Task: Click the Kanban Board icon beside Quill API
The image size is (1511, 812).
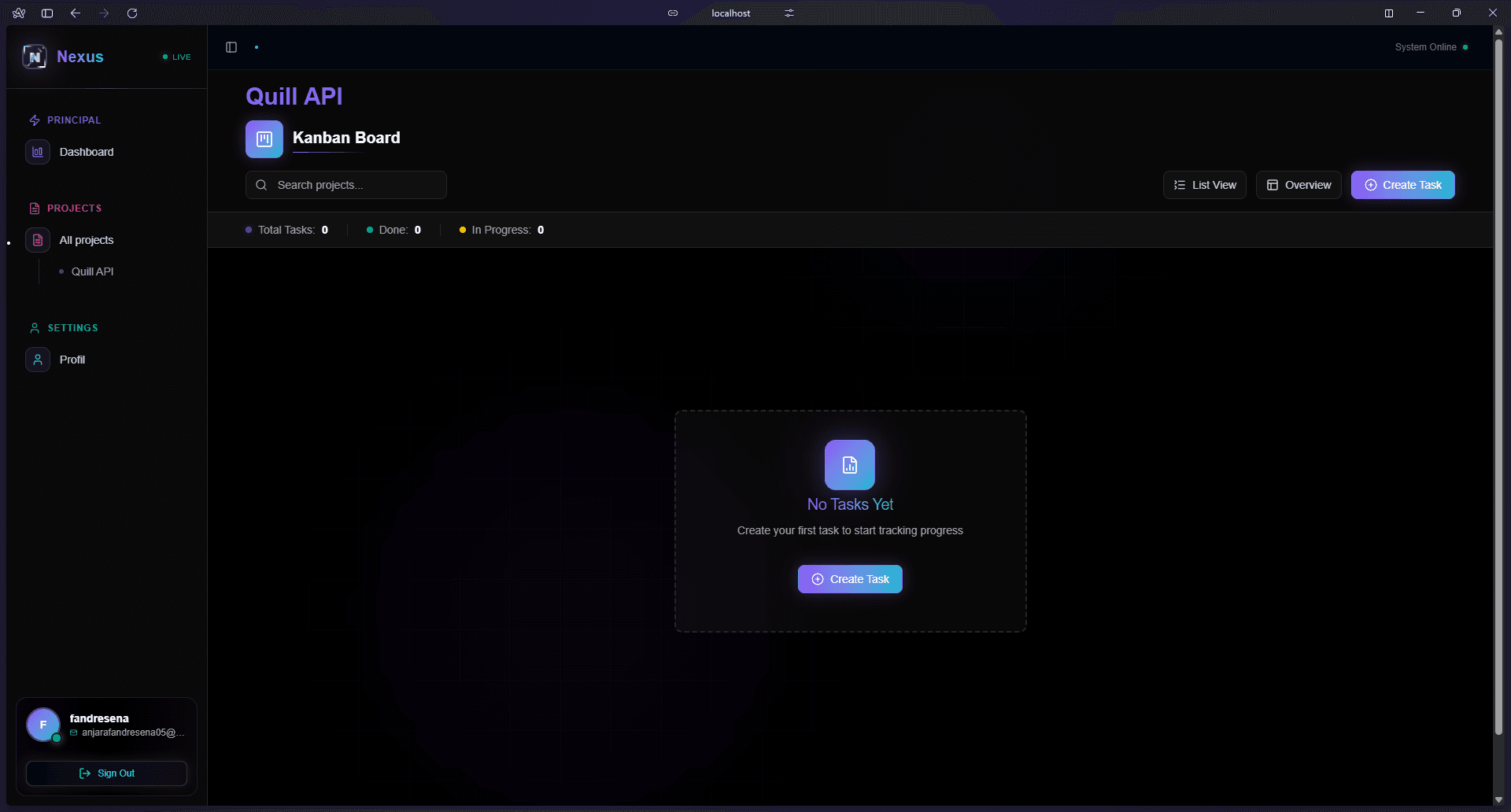Action: [x=264, y=138]
